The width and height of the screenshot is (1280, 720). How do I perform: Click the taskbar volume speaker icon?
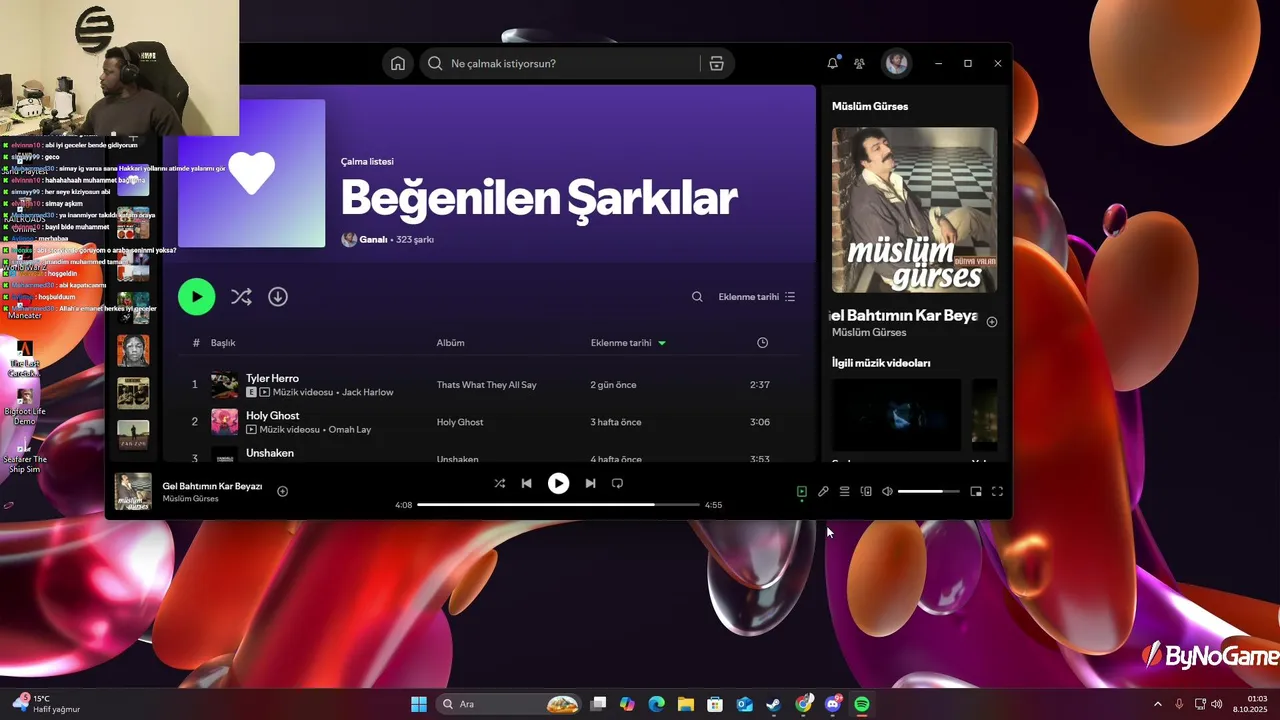pos(1217,704)
